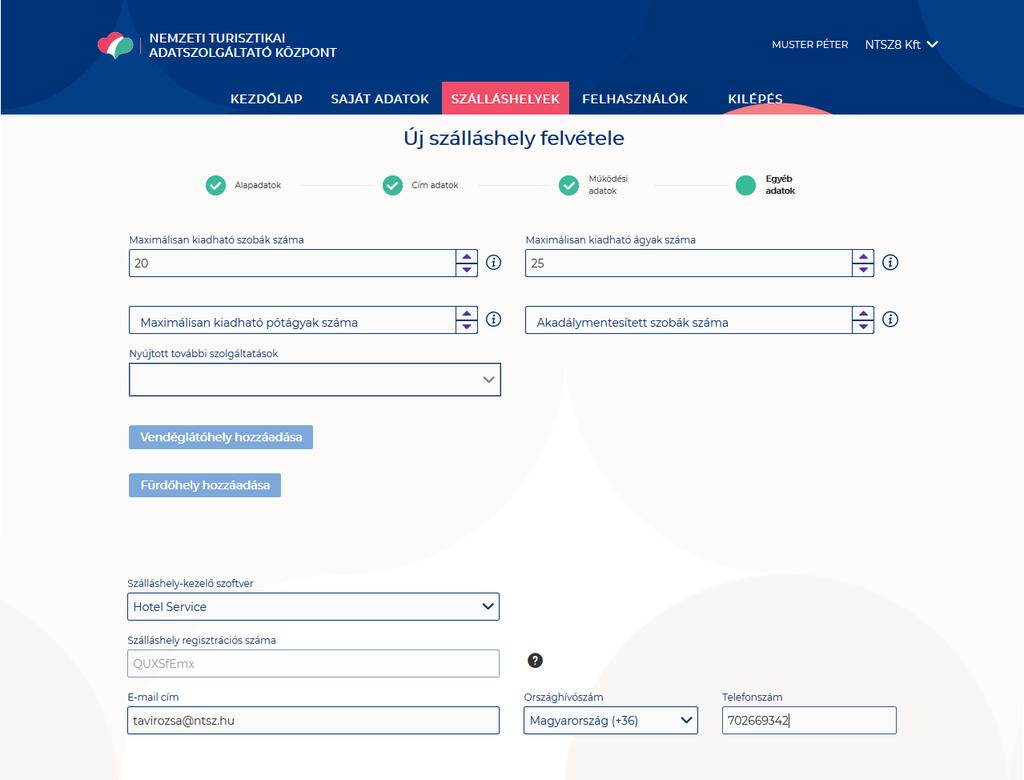Viewport: 1024px width, 780px height.
Task: Focus the Akadálymentesített szobák száma field
Action: tap(689, 320)
